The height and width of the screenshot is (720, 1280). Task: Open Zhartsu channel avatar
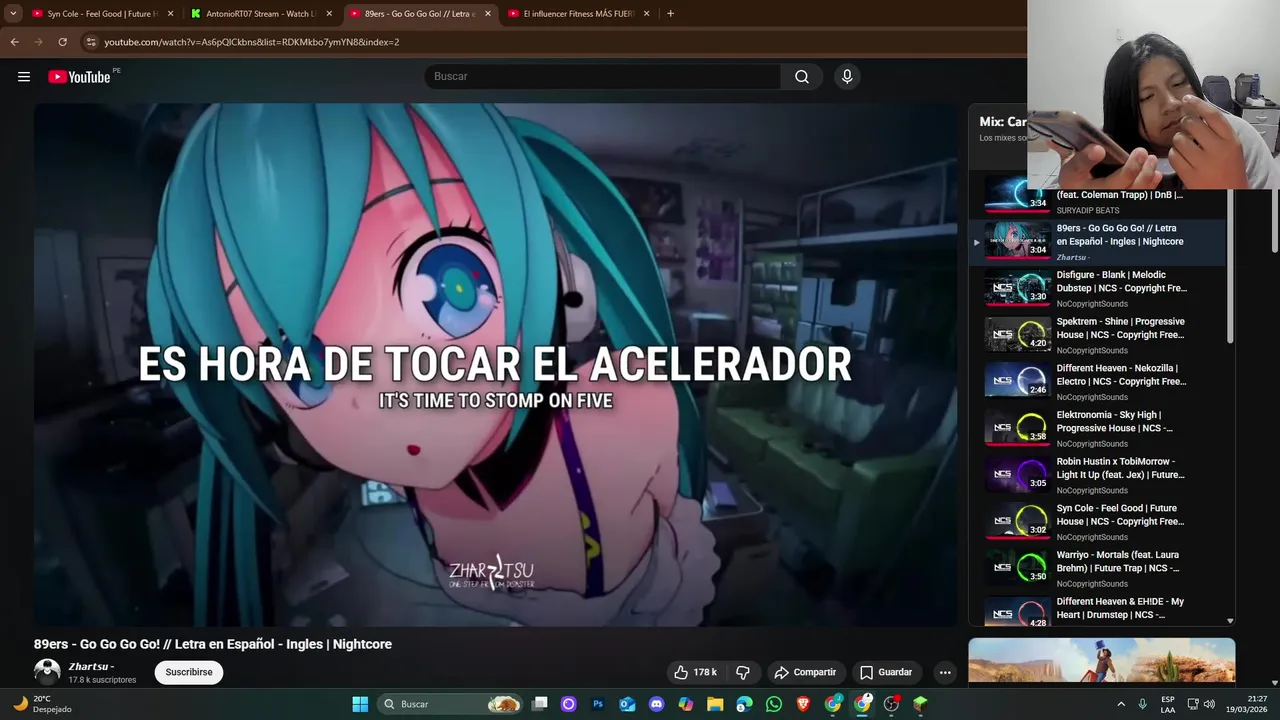coord(47,672)
